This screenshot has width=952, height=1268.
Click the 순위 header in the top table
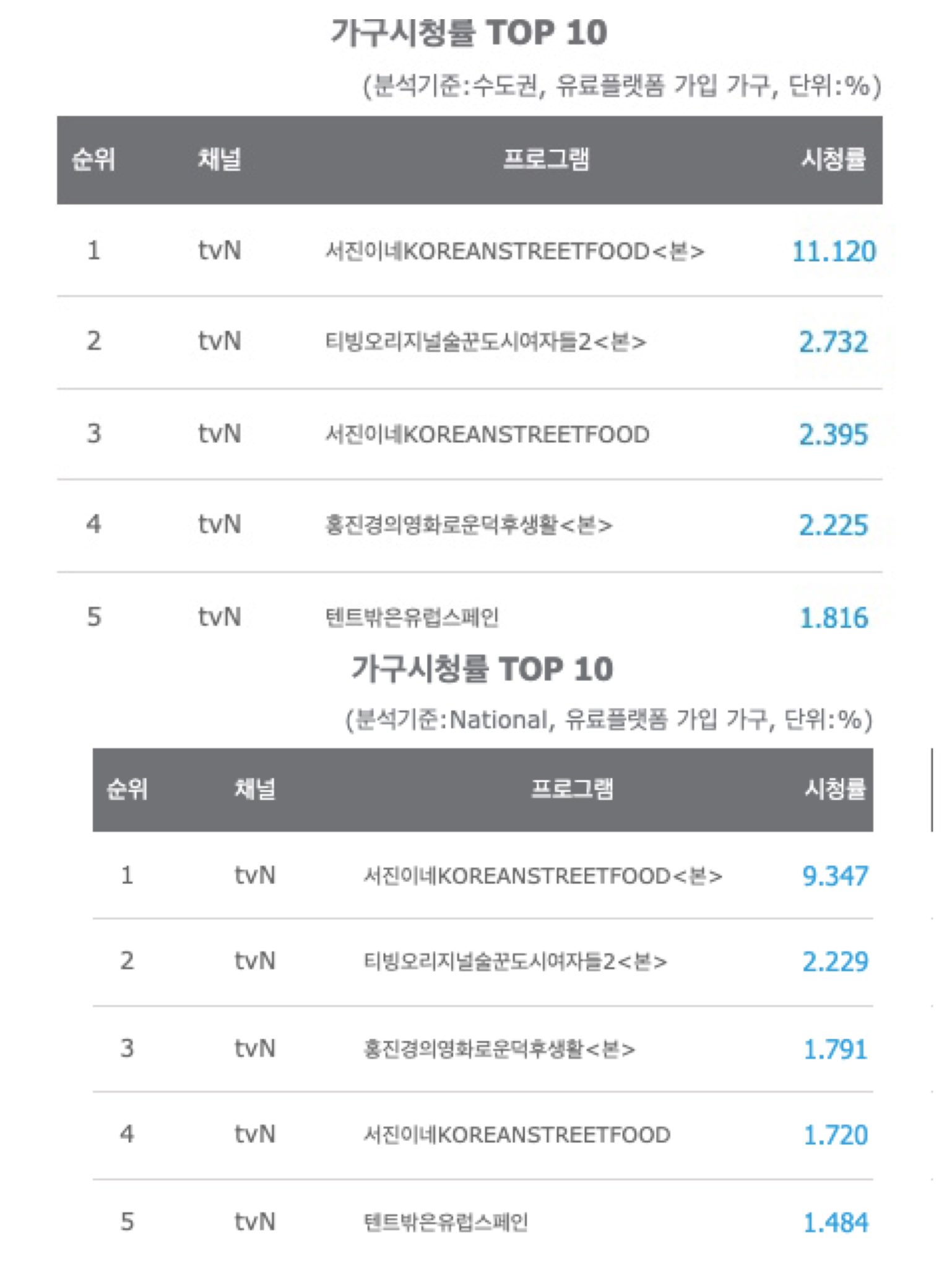pyautogui.click(x=93, y=160)
